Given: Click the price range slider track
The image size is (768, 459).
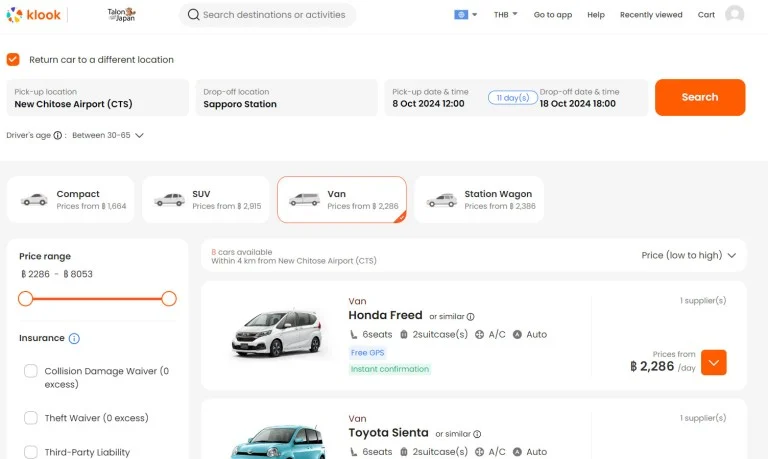Looking at the screenshot, I should pos(97,299).
